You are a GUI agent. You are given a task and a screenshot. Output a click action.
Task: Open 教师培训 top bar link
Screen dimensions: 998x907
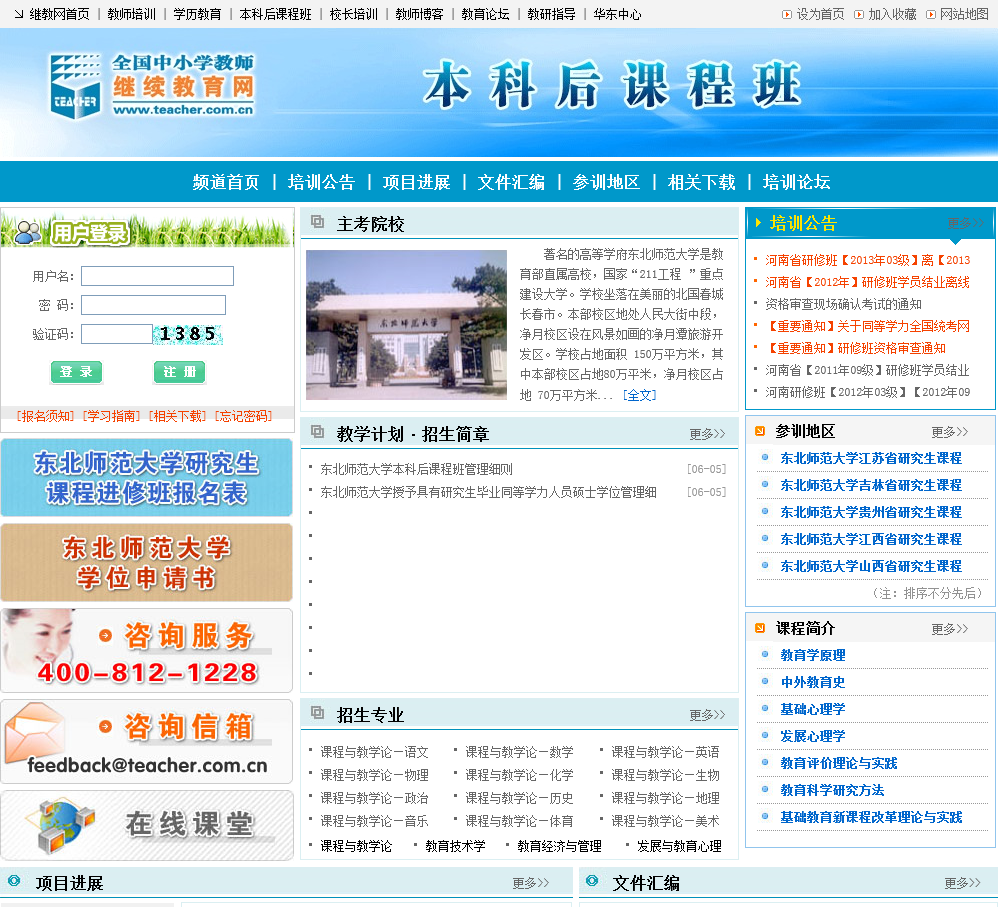(131, 14)
